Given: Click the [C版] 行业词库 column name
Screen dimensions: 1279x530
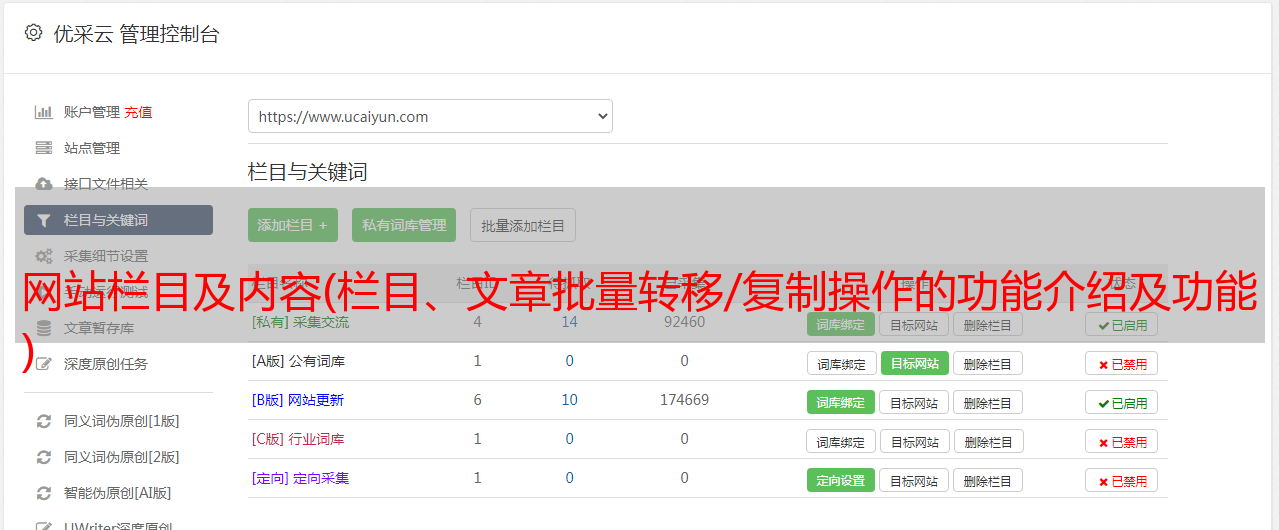Looking at the screenshot, I should (298, 439).
